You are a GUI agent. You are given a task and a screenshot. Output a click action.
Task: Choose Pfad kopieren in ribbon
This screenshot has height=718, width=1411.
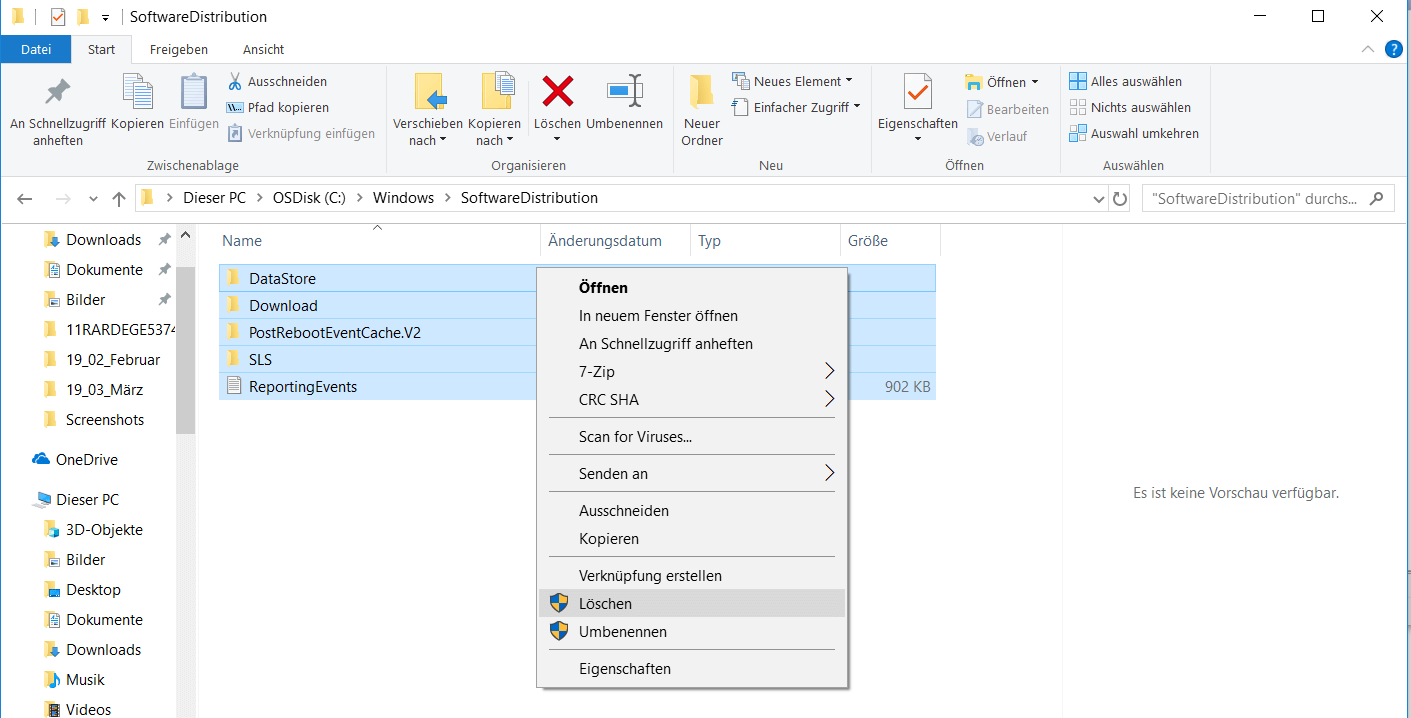pyautogui.click(x=278, y=107)
